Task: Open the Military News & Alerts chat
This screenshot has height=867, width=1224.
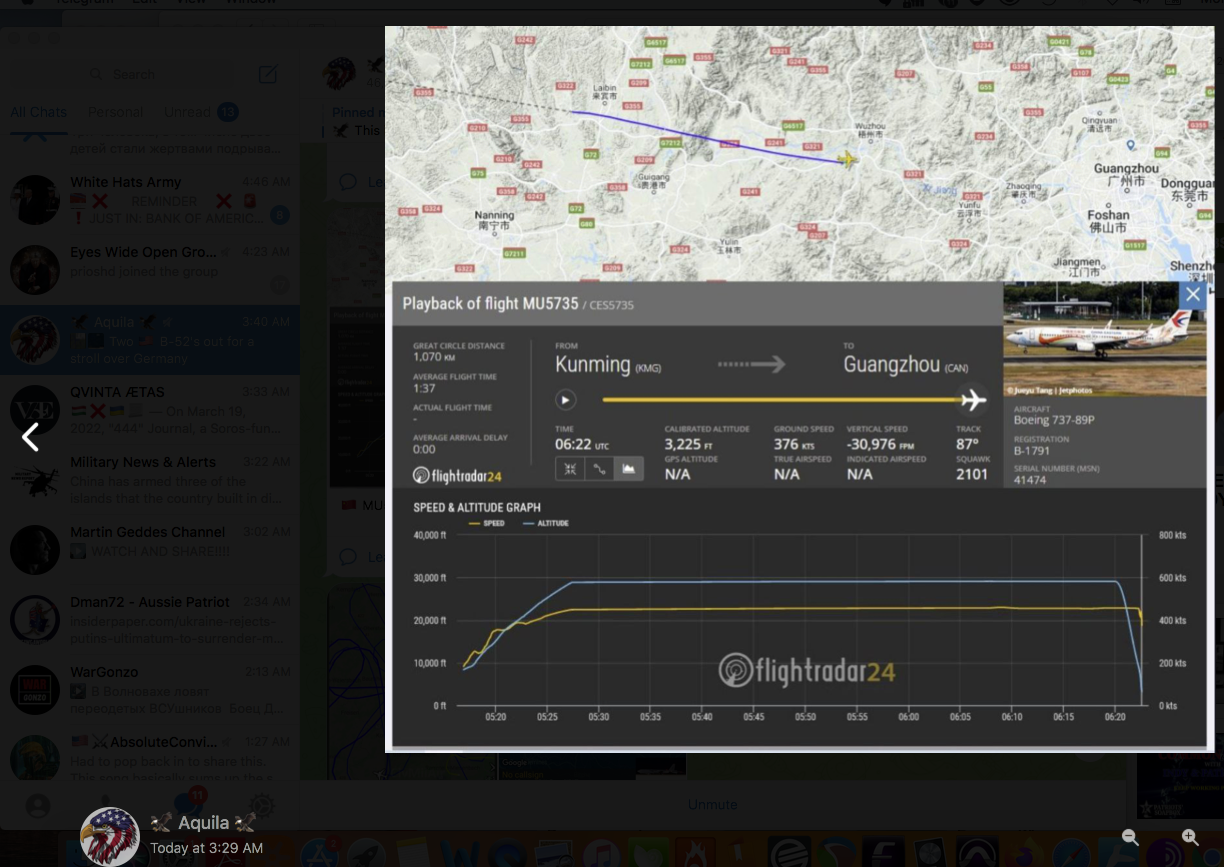Action: pos(150,480)
